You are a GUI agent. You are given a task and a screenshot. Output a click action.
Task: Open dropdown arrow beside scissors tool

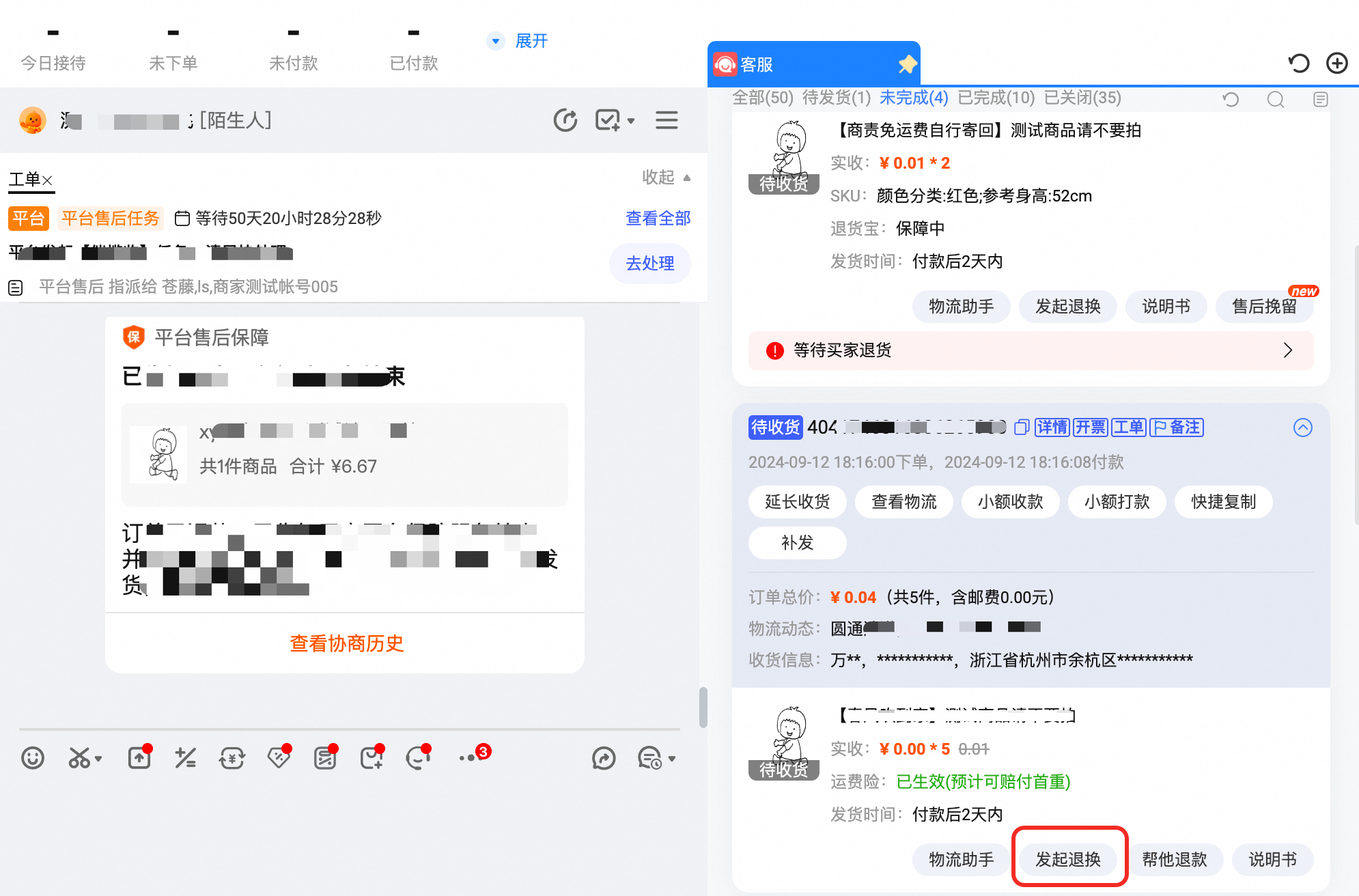coord(99,759)
